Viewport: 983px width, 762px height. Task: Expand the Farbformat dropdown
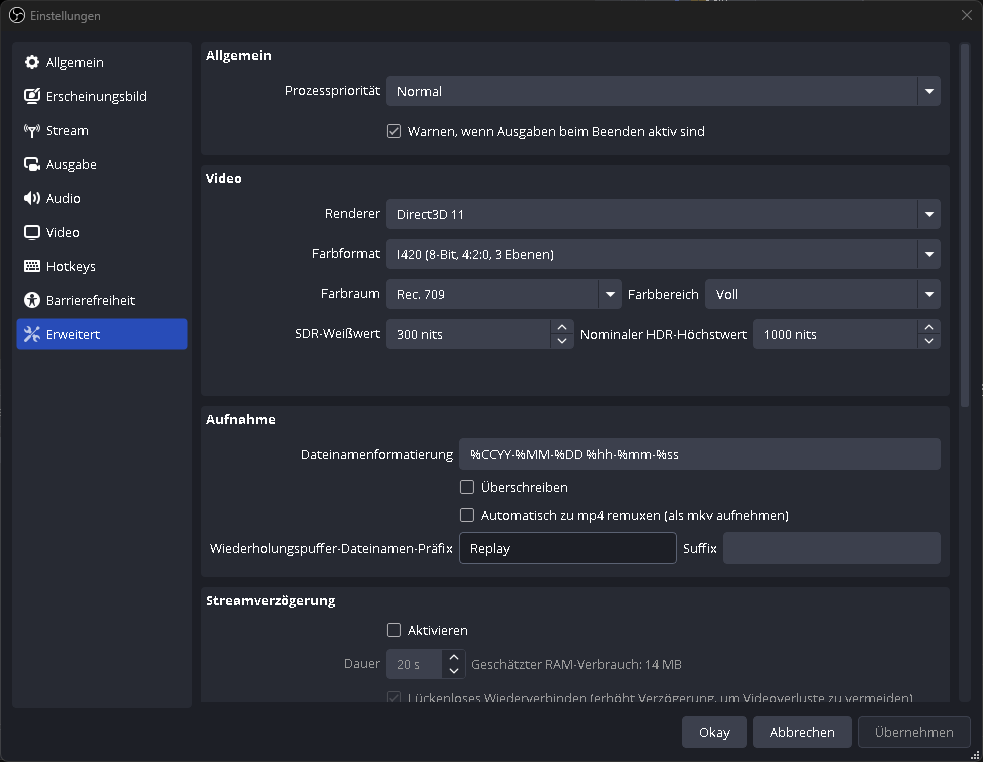[x=662, y=254]
